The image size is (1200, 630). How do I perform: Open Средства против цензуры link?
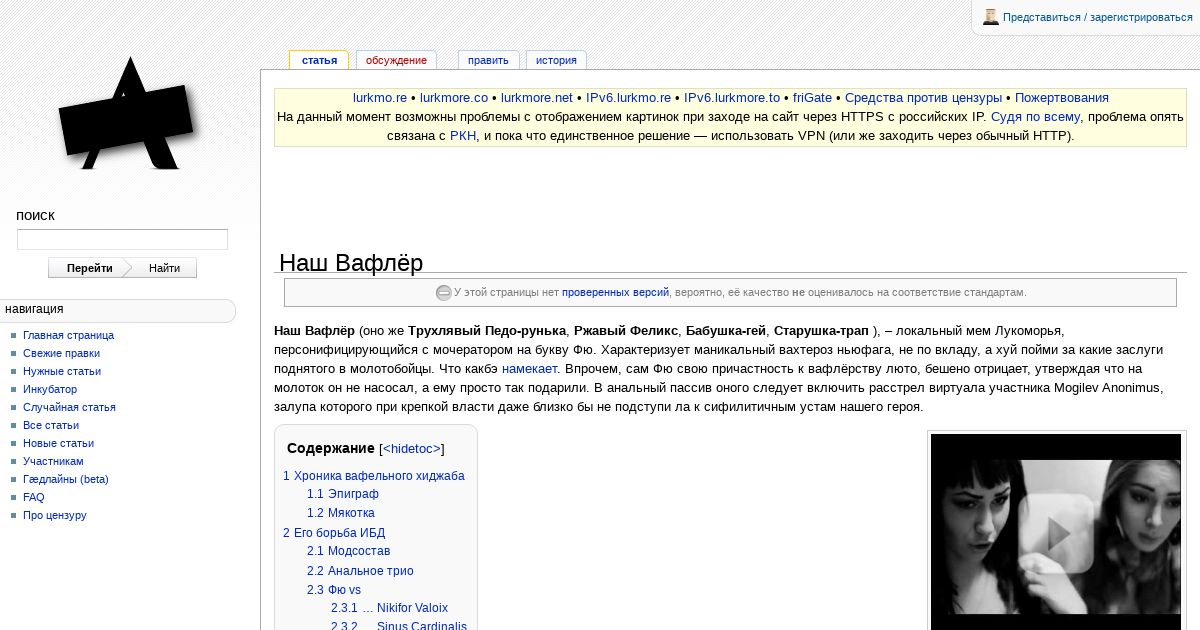click(923, 98)
